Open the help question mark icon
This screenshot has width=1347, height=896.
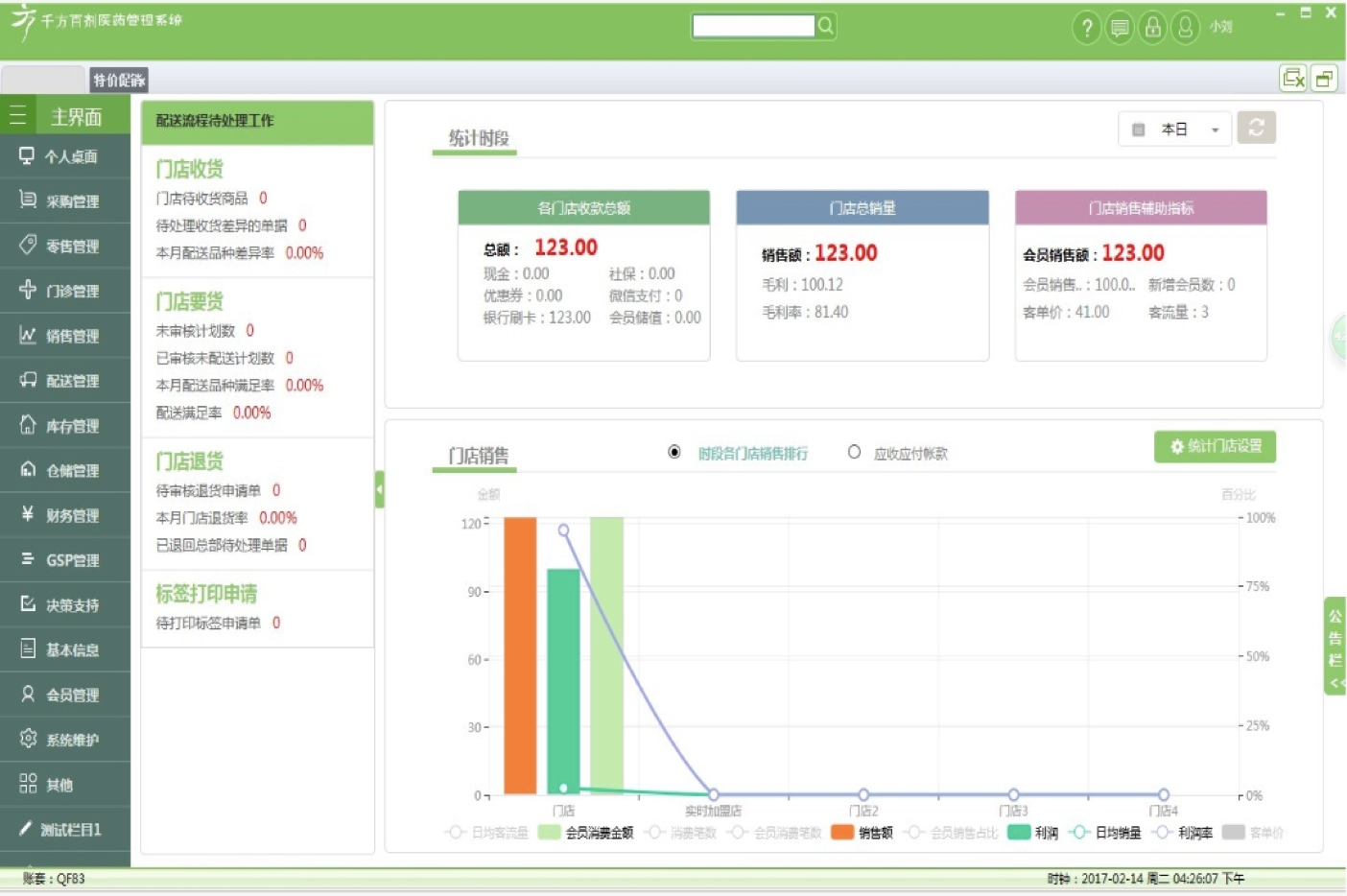(1086, 28)
